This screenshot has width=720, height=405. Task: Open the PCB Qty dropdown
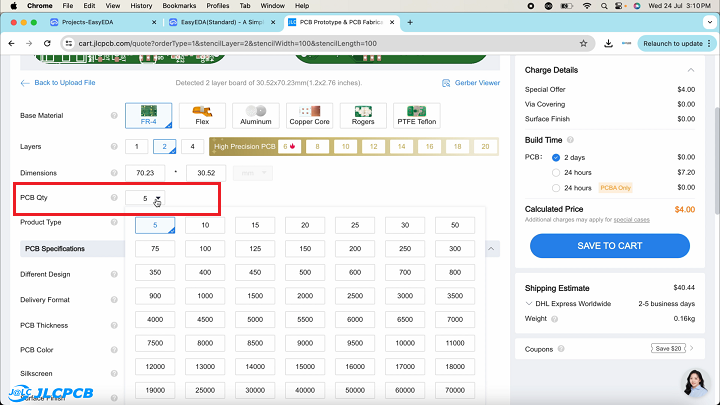[145, 198]
